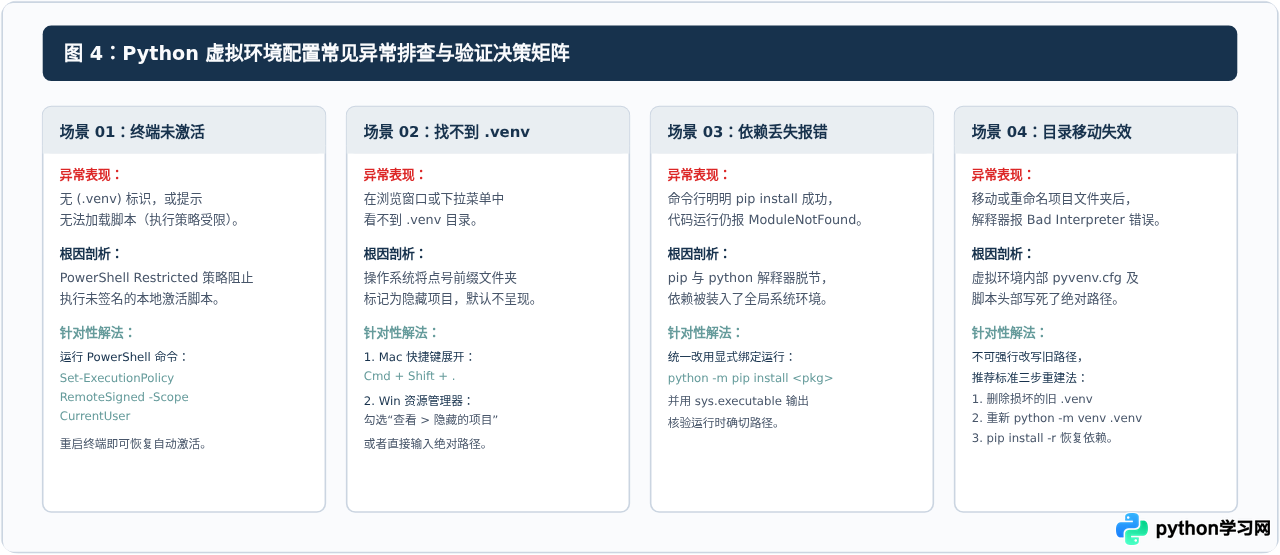The height and width of the screenshot is (555, 1280).
Task: Click '看不到 .venv 目录。' line
Action: point(421,219)
